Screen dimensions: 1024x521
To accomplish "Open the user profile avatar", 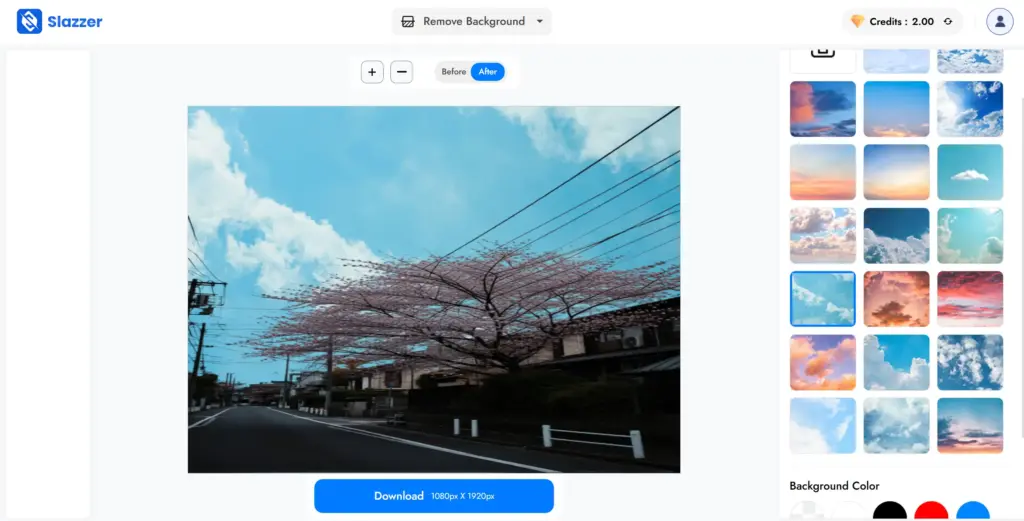I will click(999, 21).
